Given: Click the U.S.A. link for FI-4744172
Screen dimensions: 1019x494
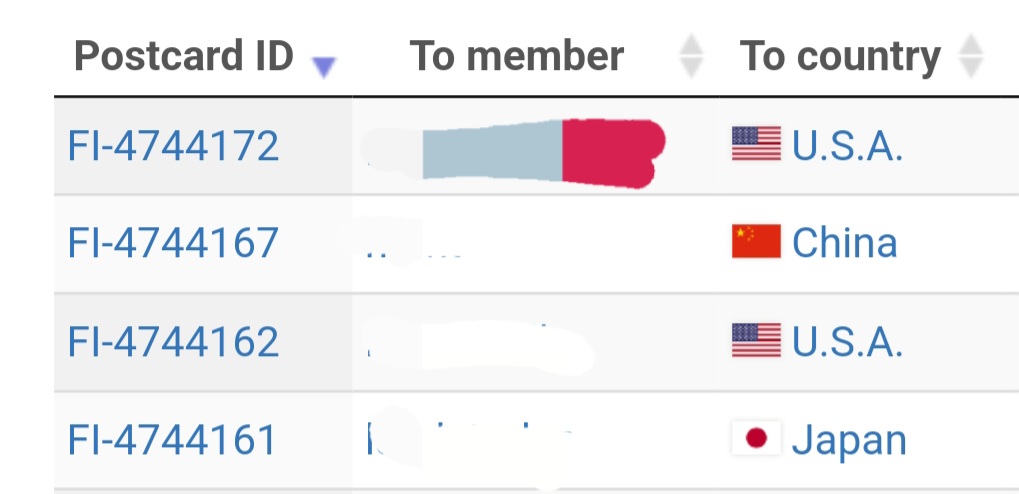Looking at the screenshot, I should coord(848,146).
